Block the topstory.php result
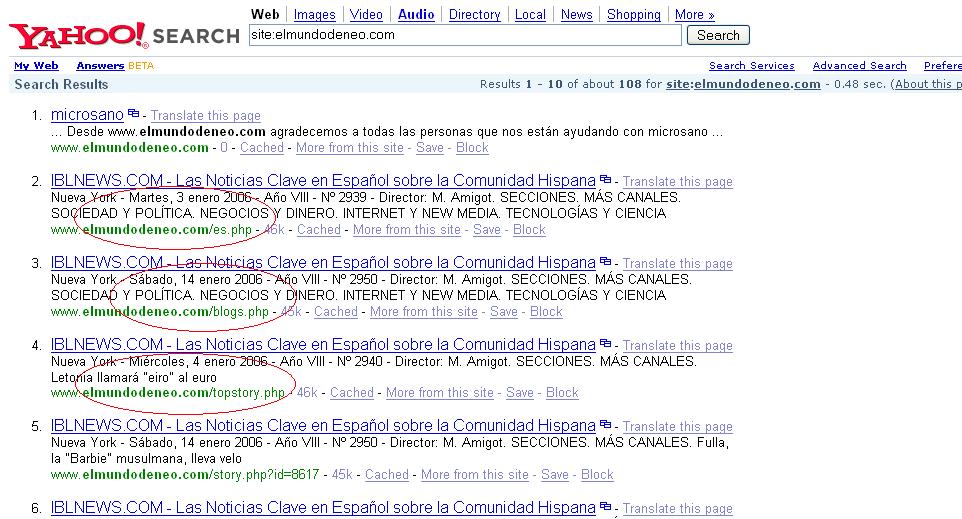The image size is (962, 519). coord(562,393)
